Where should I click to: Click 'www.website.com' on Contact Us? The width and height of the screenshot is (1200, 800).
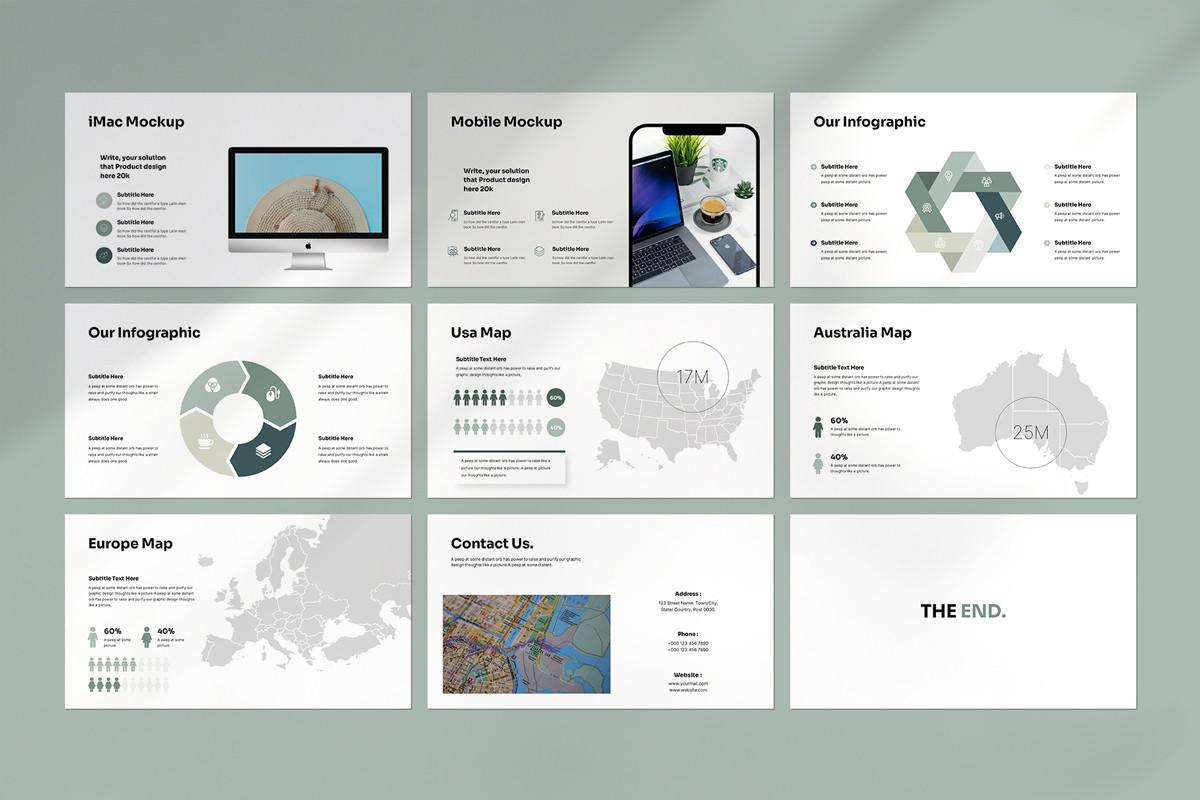pyautogui.click(x=688, y=691)
